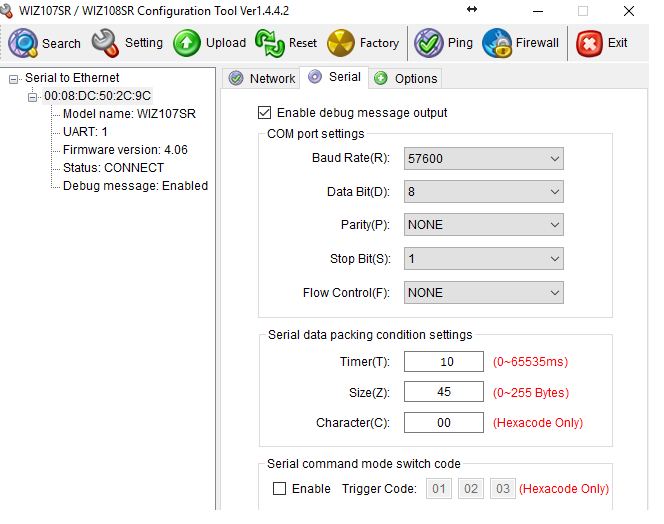Click the Ping checkmark icon

coord(429,43)
